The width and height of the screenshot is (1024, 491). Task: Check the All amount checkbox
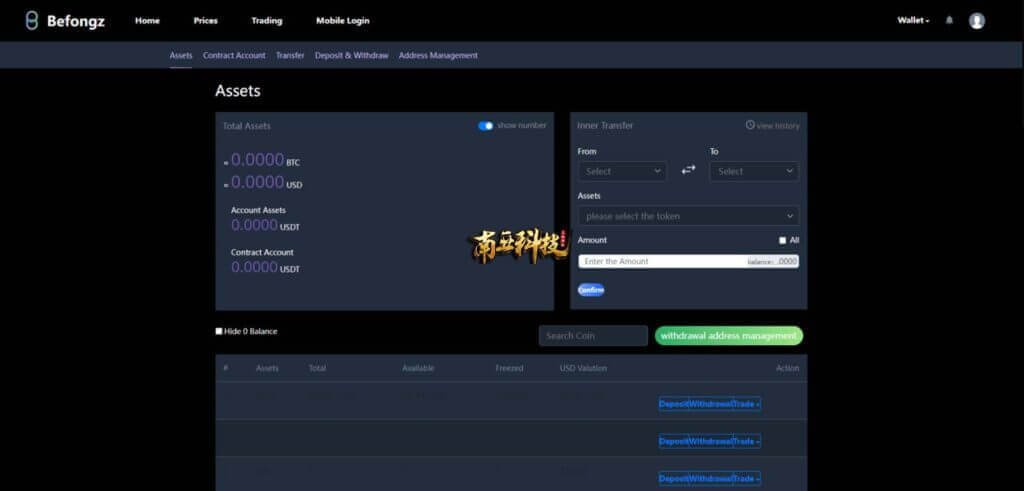783,240
